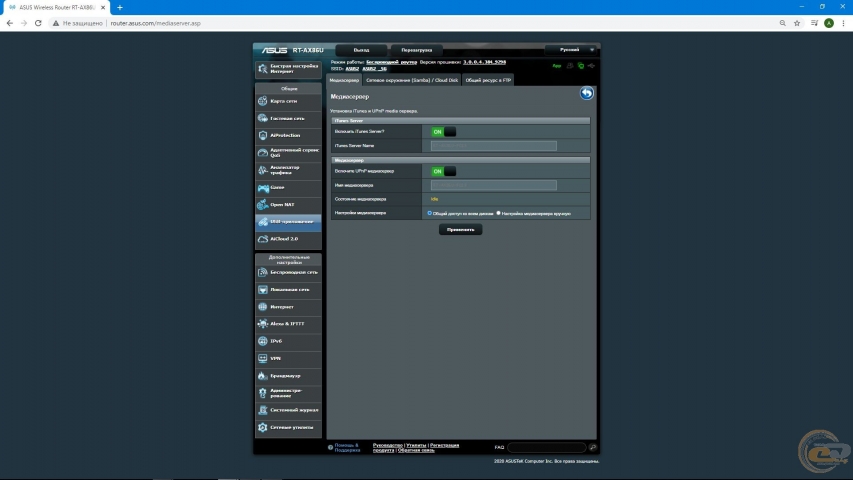The width and height of the screenshot is (853, 480).
Task: Click the browser address bar URL
Action: (156, 23)
